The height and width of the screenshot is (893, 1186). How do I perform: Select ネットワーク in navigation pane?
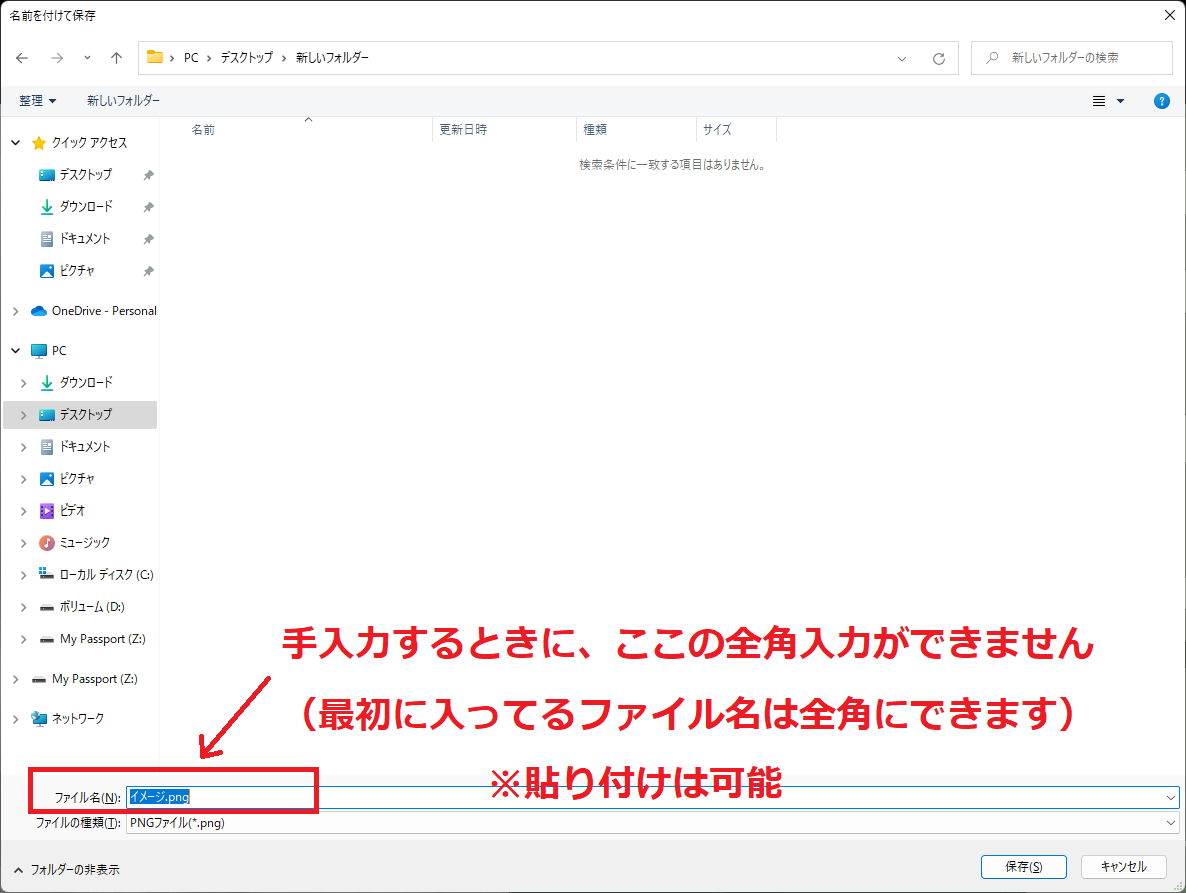click(77, 719)
